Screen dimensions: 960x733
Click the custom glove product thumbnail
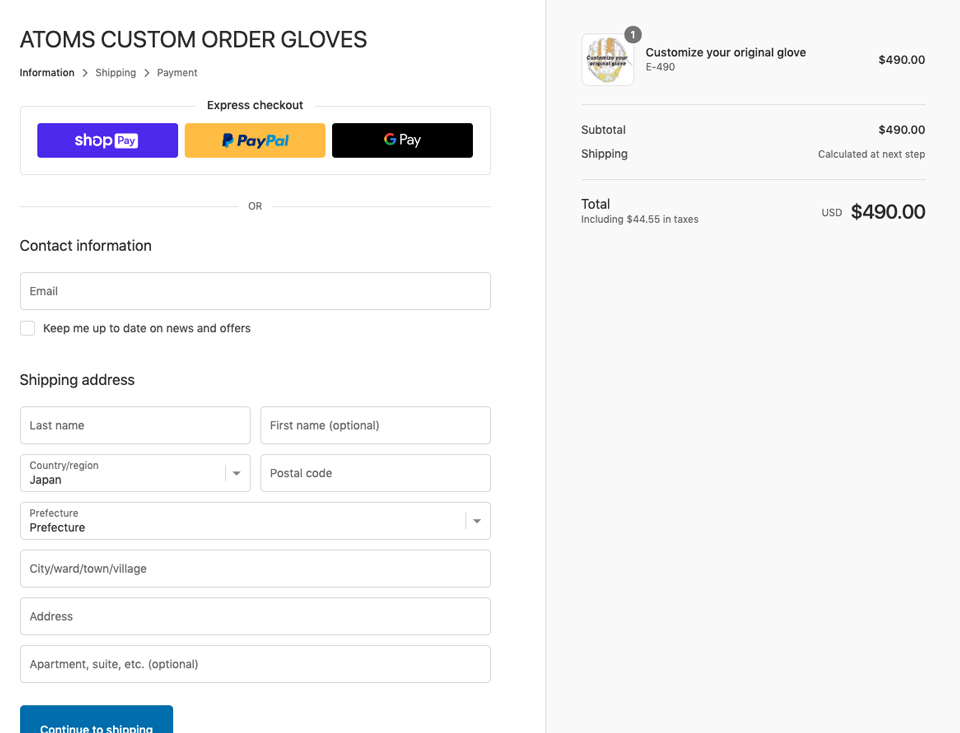tap(607, 59)
